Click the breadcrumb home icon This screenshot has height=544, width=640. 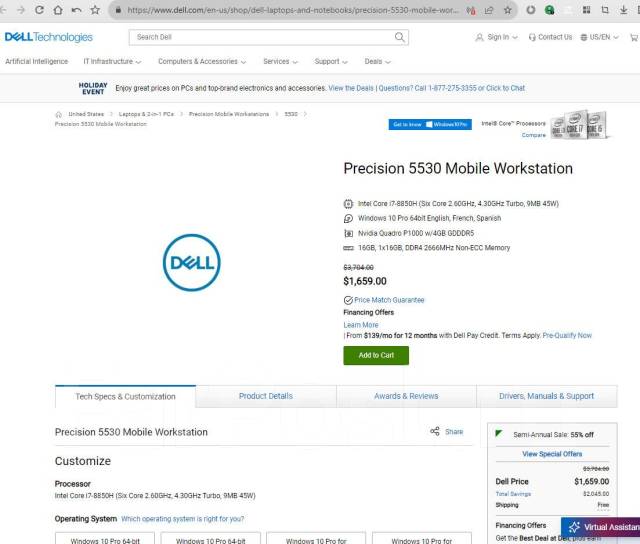point(58,114)
